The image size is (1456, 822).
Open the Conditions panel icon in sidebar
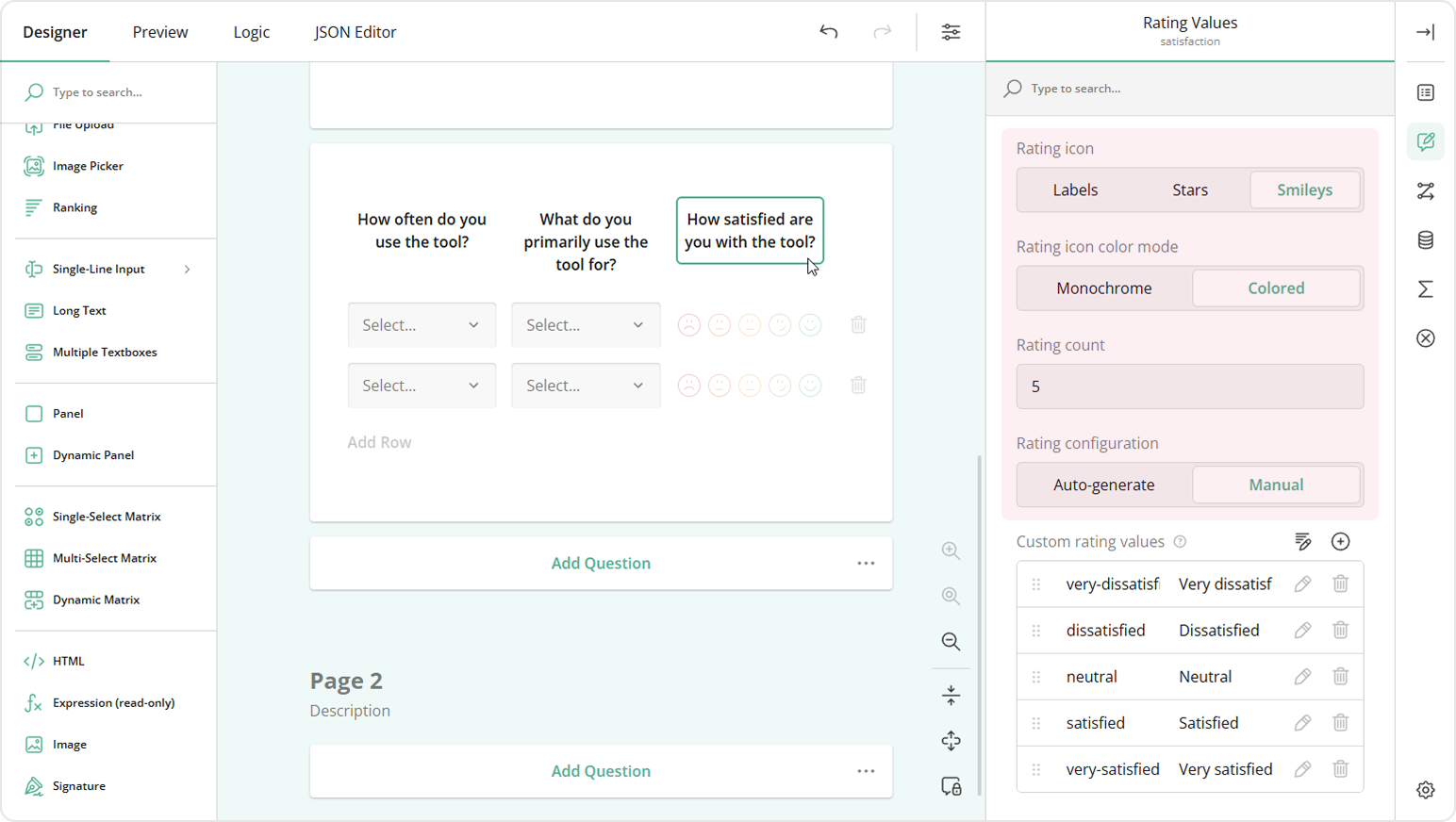(x=1425, y=191)
